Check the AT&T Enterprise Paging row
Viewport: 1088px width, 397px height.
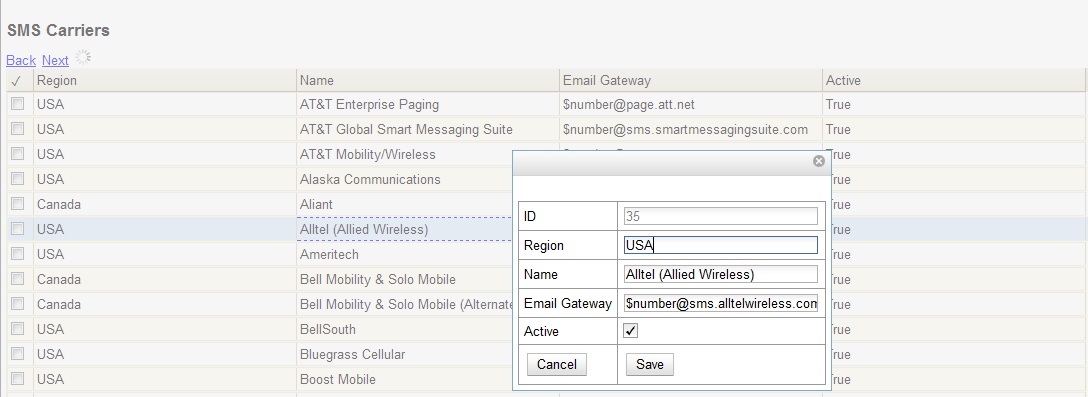[17, 103]
